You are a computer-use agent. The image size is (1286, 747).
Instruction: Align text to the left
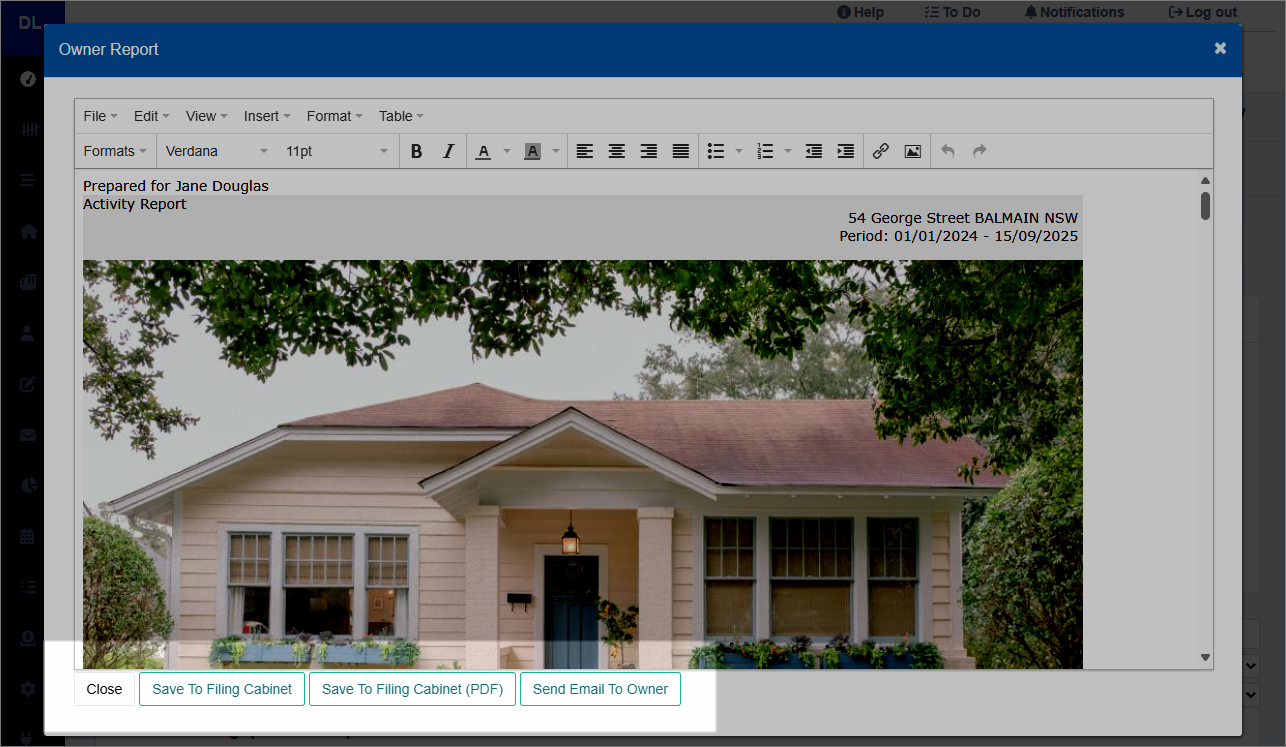point(585,151)
